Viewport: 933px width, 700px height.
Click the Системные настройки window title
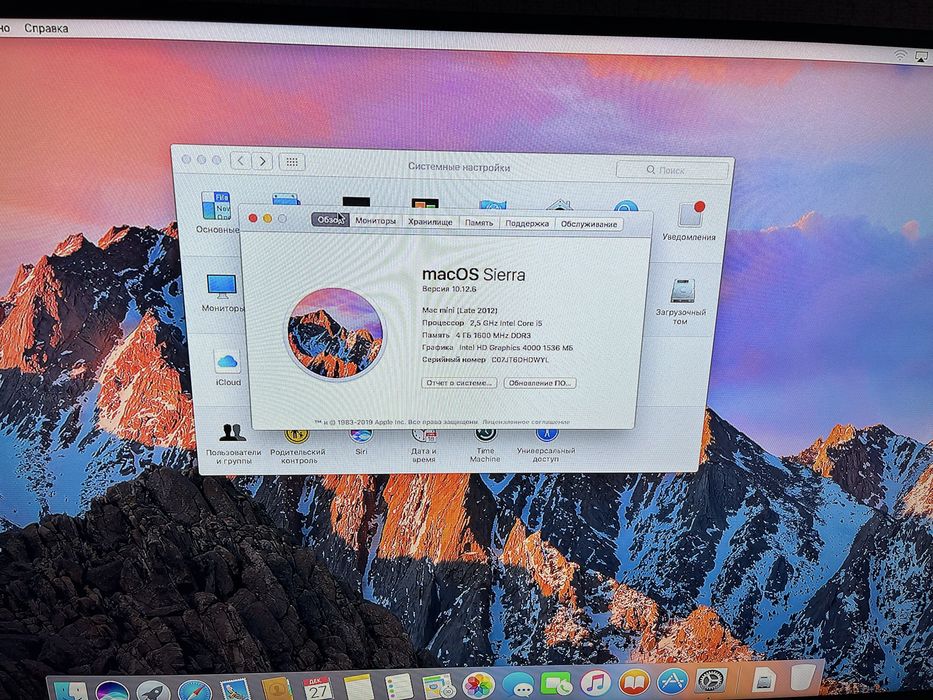point(459,167)
